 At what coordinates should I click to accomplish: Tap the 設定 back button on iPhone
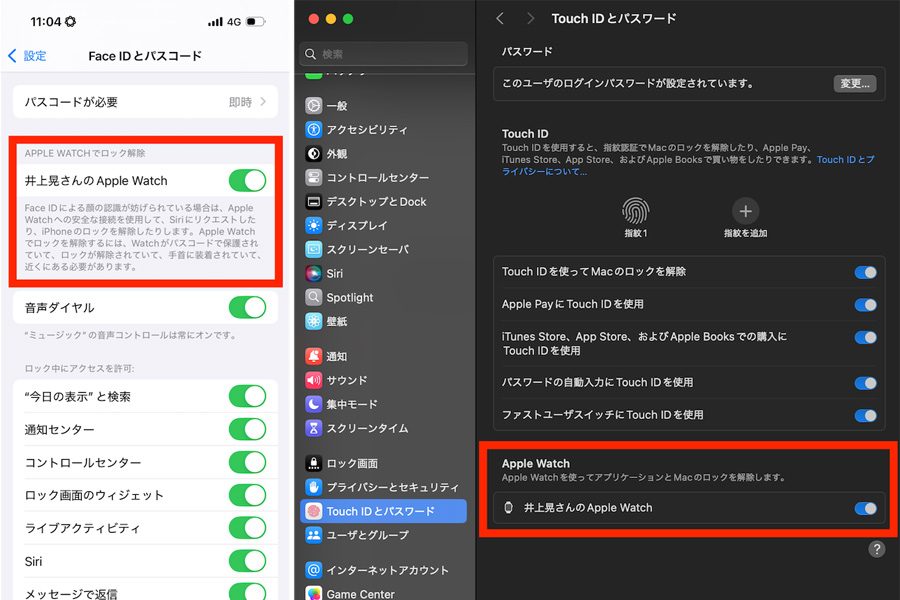point(27,56)
